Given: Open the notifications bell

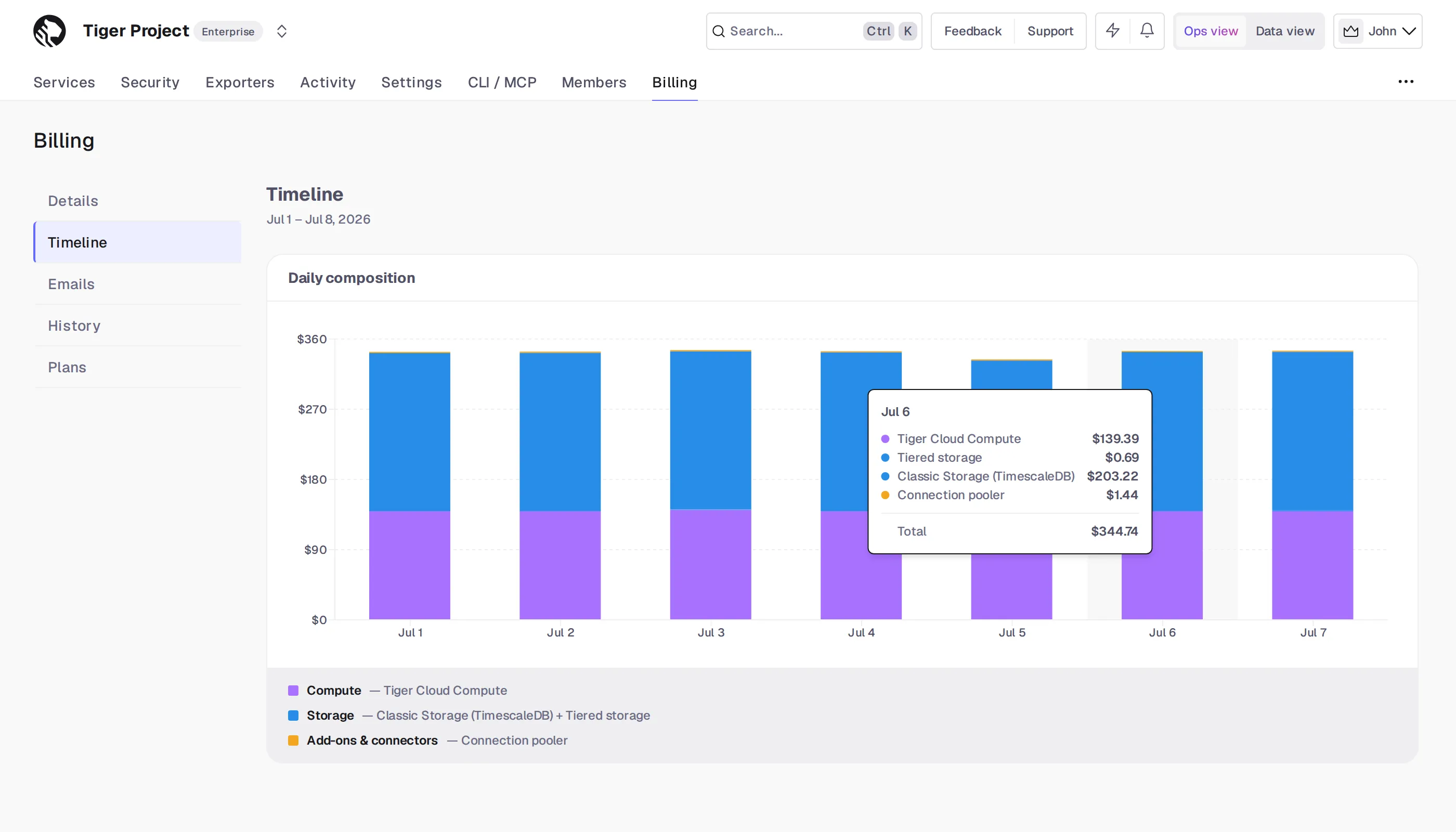Looking at the screenshot, I should [1146, 31].
